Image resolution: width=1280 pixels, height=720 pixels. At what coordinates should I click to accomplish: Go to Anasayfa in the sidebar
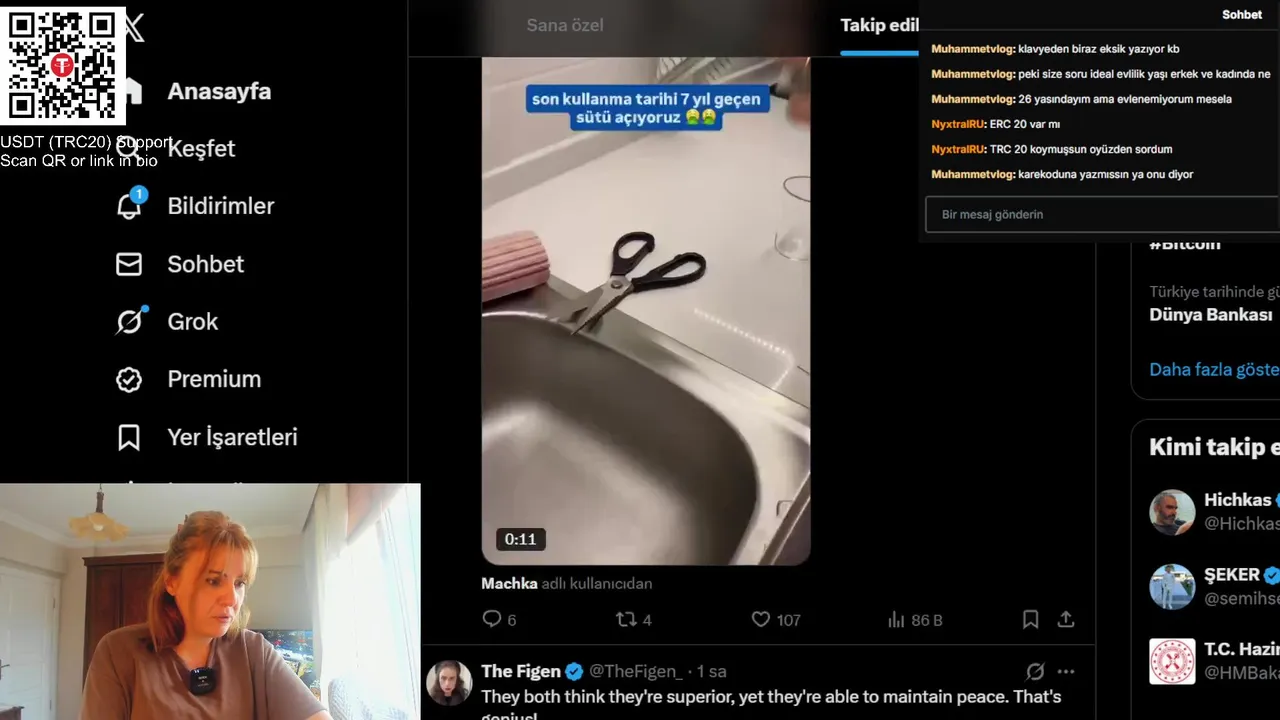[x=219, y=91]
